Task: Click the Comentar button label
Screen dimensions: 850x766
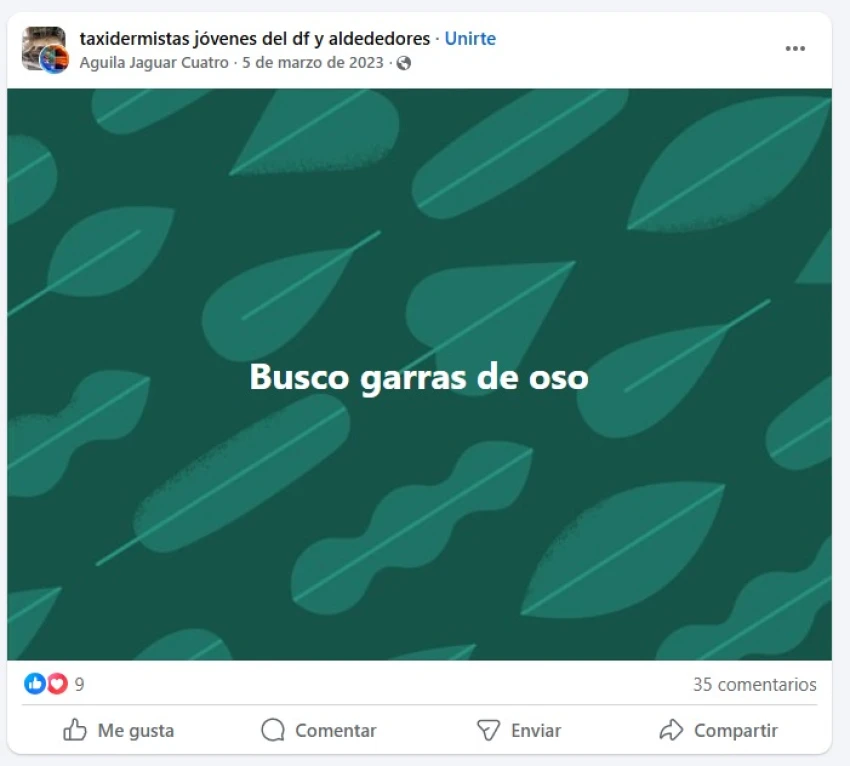Action: click(x=336, y=730)
